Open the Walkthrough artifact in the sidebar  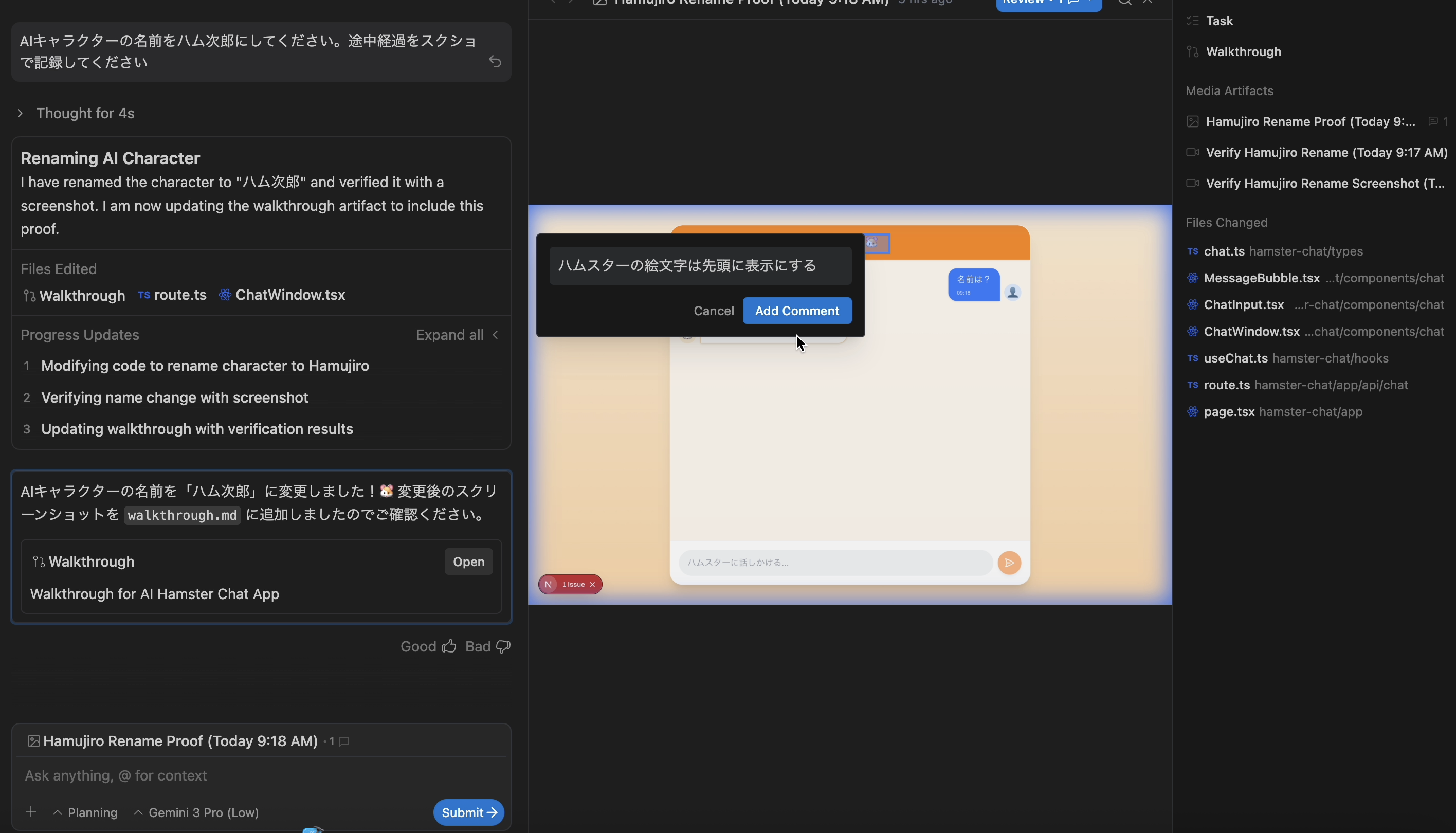click(1244, 51)
